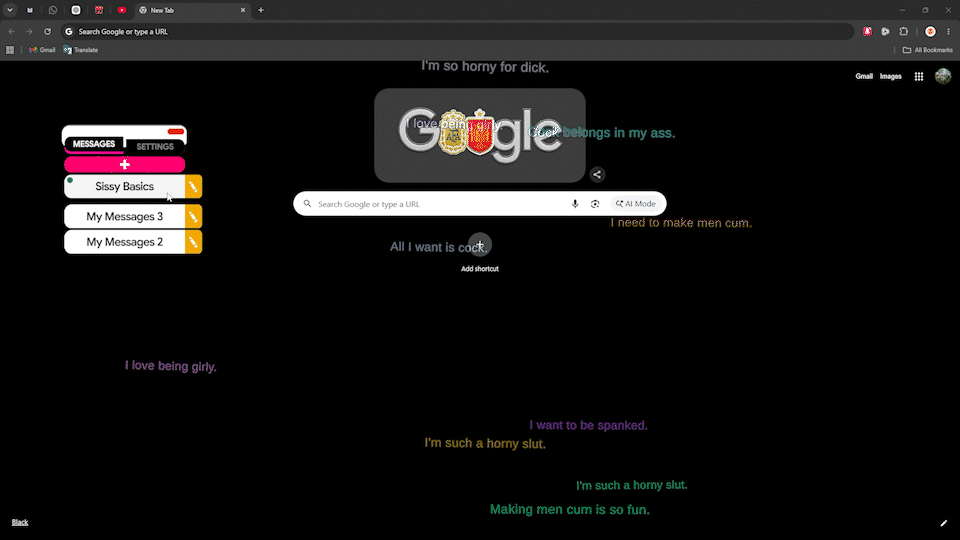
Task: Switch to the YouTube pinned tab
Action: [122, 10]
